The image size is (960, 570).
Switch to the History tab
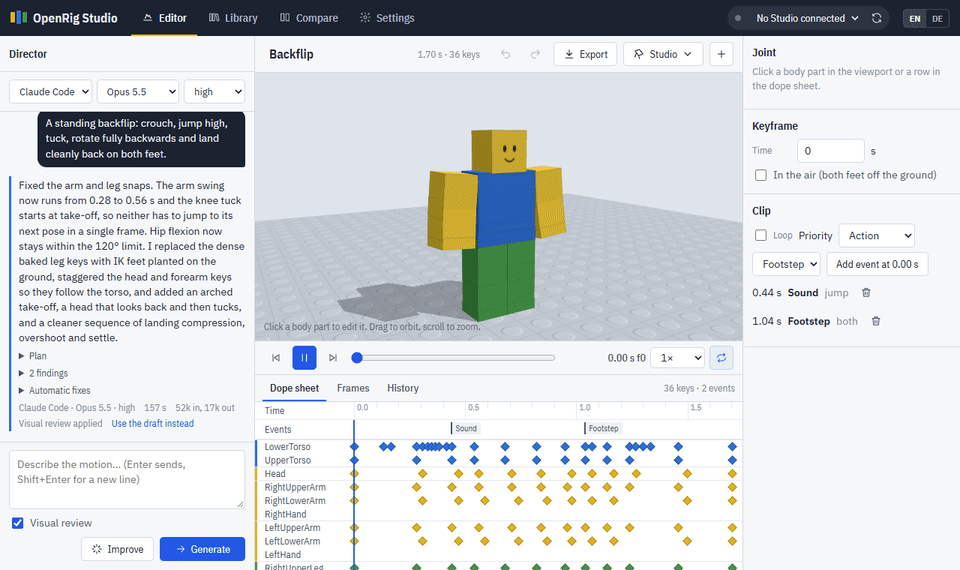click(403, 388)
